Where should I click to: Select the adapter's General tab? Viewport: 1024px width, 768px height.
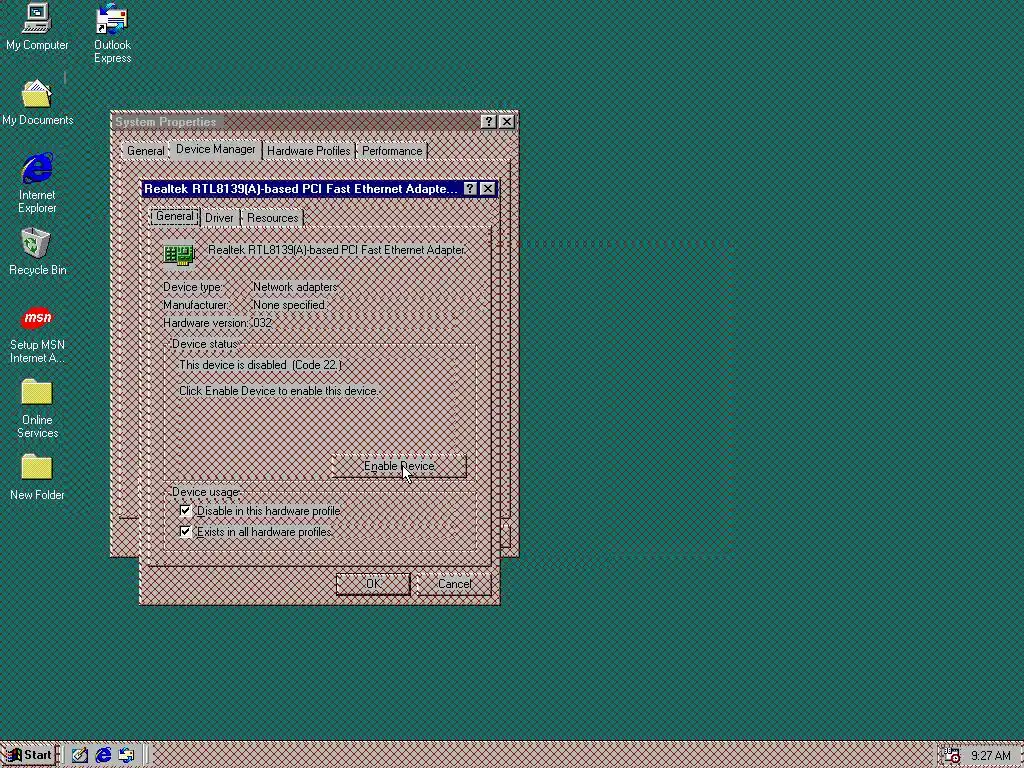coord(174,216)
